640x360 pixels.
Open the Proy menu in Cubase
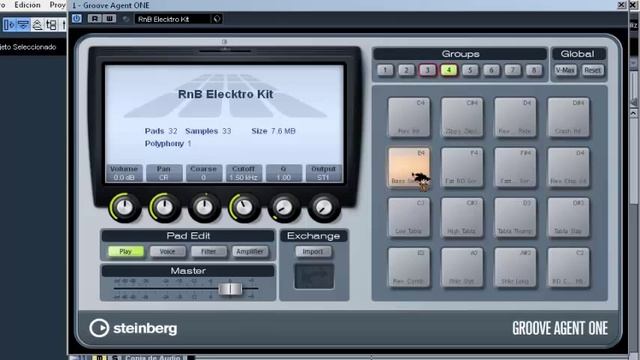[57, 5]
